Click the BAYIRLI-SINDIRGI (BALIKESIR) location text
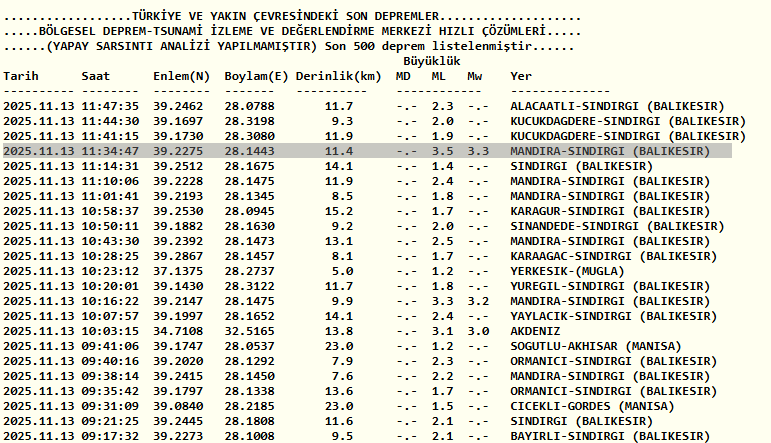Screen dimensions: 771x443 610,436
